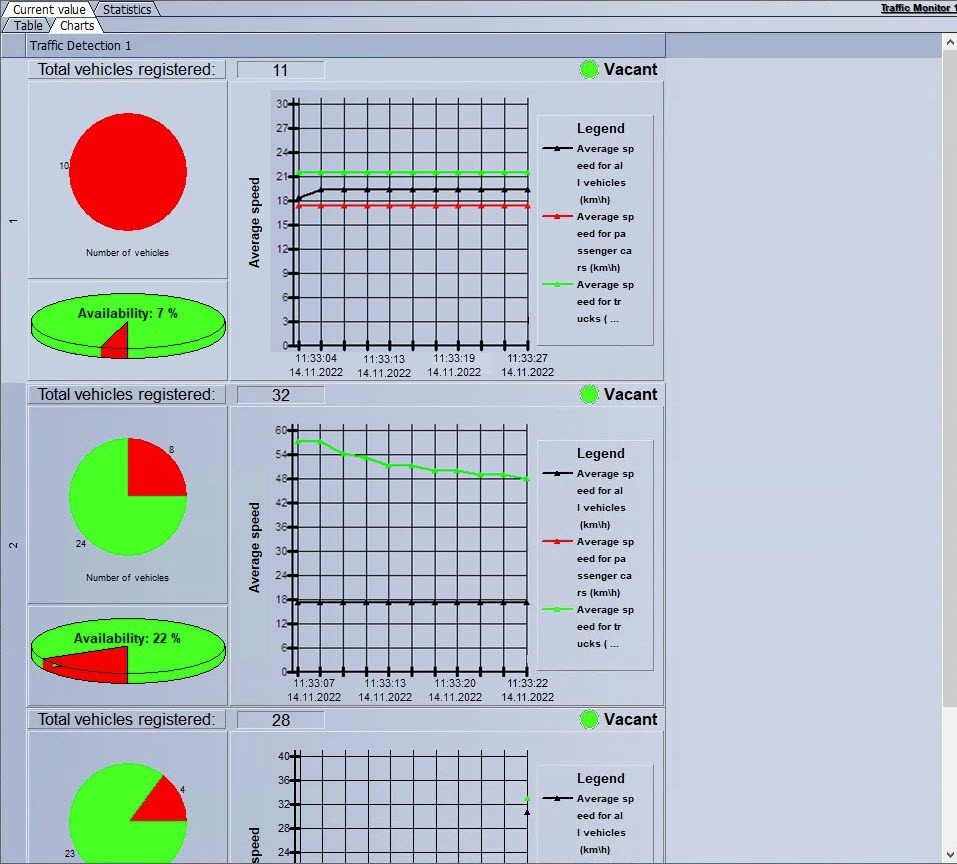The width and height of the screenshot is (957, 864).
Task: Select the Current value tab
Action: tap(49, 9)
